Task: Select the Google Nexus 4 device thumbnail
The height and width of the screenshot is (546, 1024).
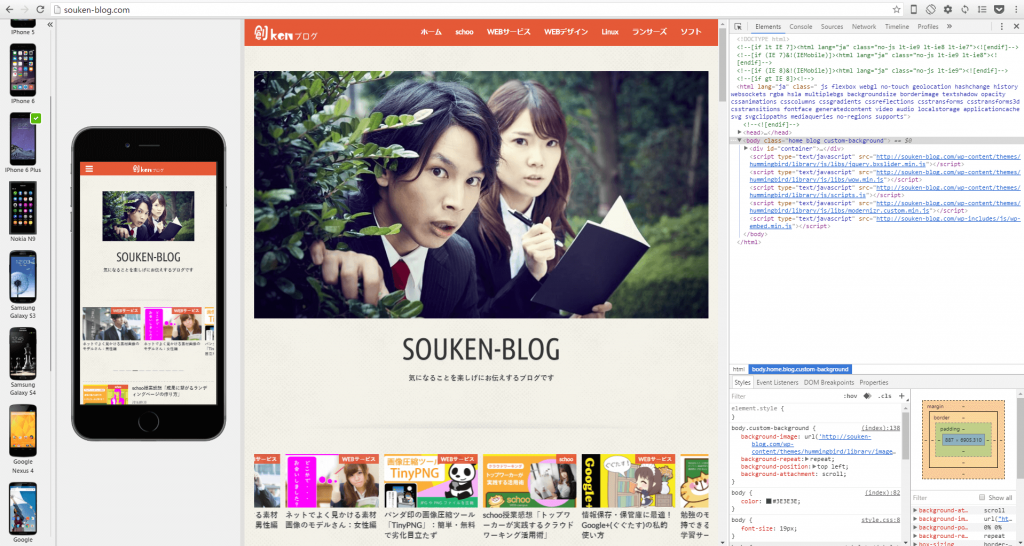Action: tap(23, 430)
